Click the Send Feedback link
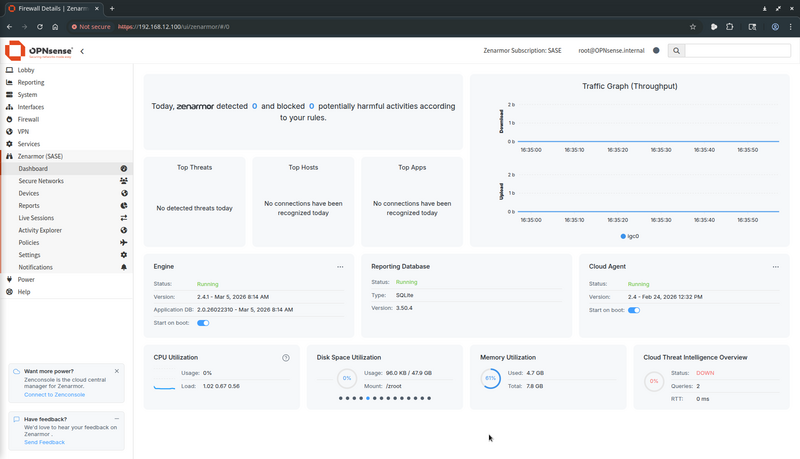Viewport: 800px width, 459px height. click(44, 442)
